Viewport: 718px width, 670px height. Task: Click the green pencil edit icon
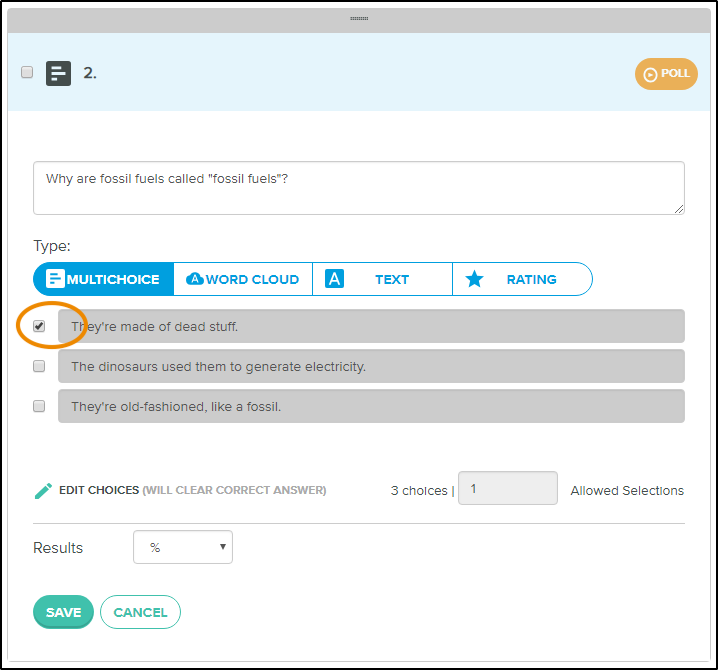(x=44, y=490)
